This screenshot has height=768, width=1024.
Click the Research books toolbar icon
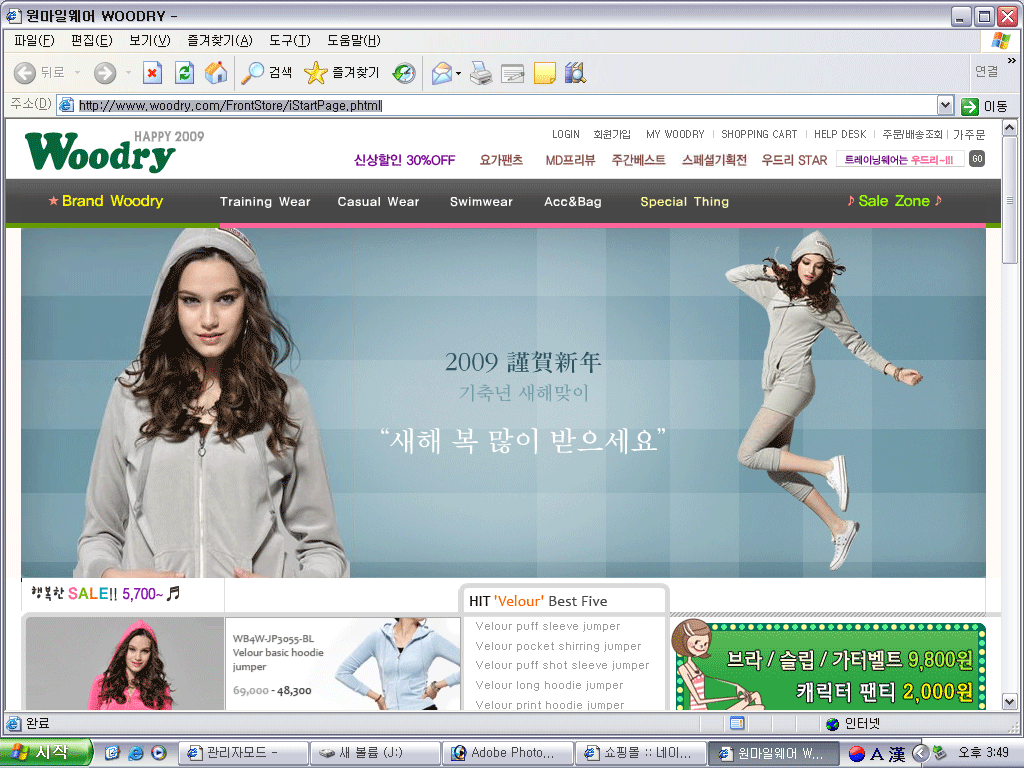tap(575, 72)
